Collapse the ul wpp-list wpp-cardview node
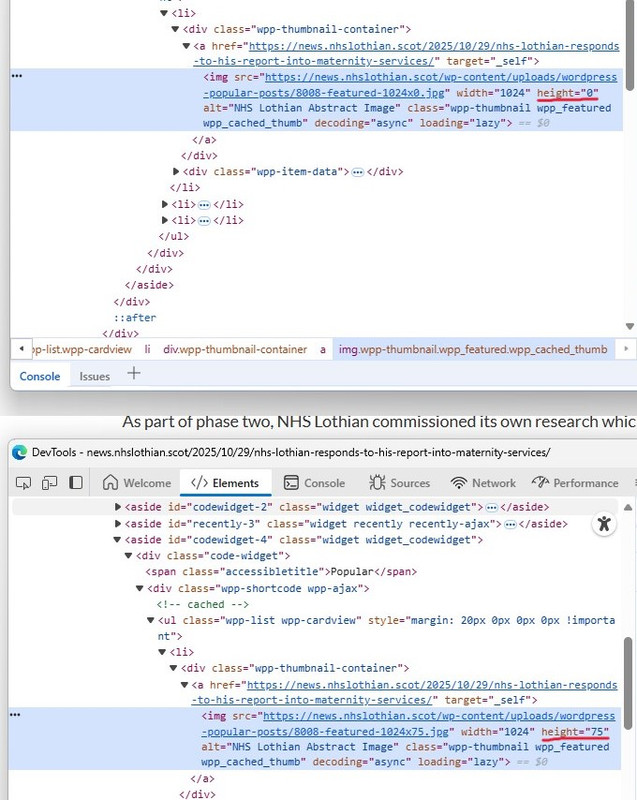This screenshot has height=800, width=637. click(x=150, y=620)
